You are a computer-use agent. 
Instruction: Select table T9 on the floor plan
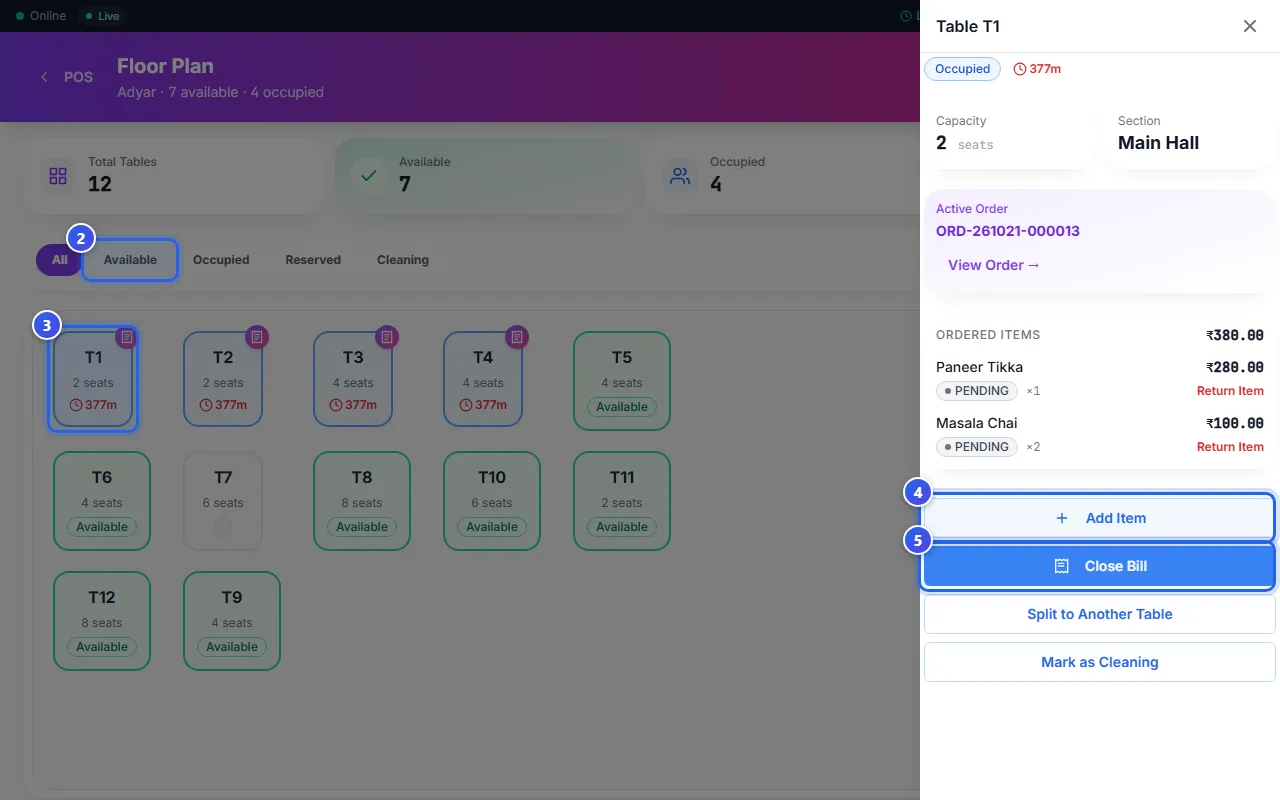click(232, 621)
